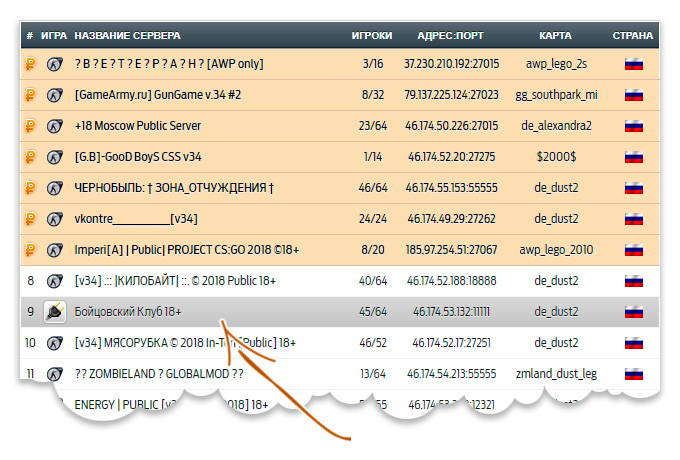Screen dimensions: 680x460
Task: Open the Бойцовский Клуб 18+ server link
Action: point(128,312)
